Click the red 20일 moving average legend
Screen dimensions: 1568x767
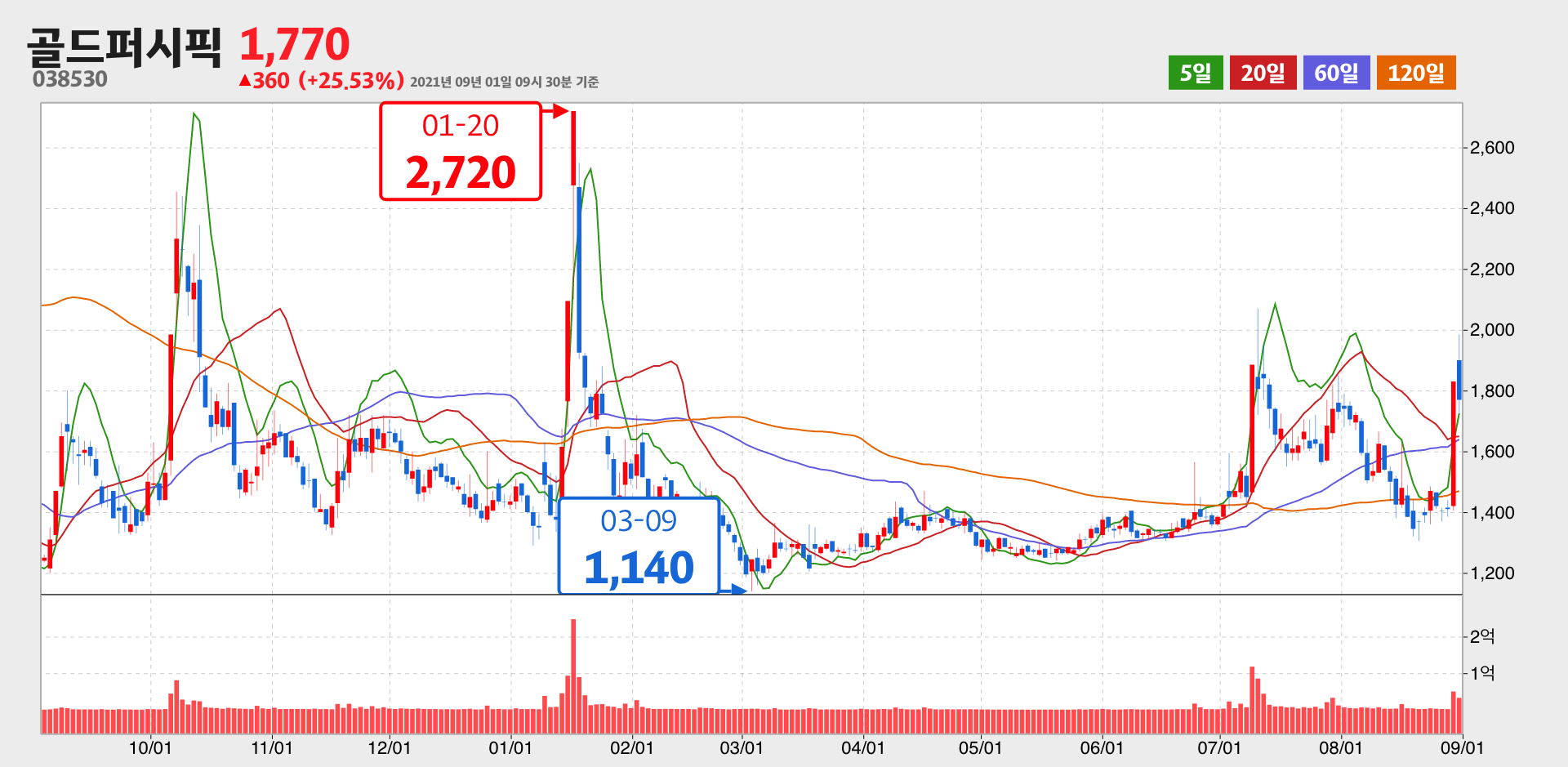coord(1263,73)
